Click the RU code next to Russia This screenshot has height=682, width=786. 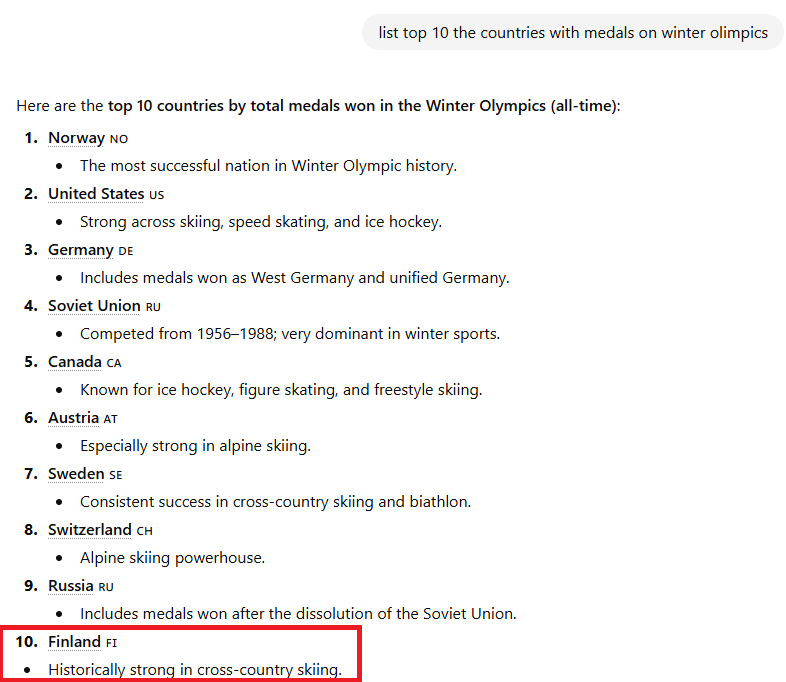[106, 587]
